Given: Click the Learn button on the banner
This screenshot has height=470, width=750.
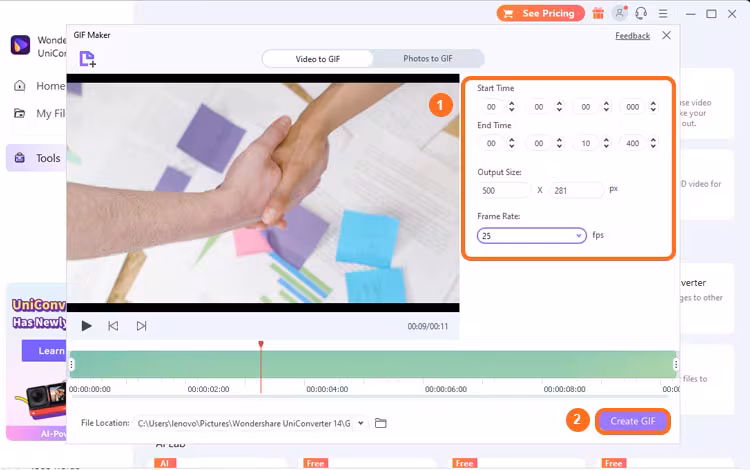Looking at the screenshot, I should tap(44, 351).
